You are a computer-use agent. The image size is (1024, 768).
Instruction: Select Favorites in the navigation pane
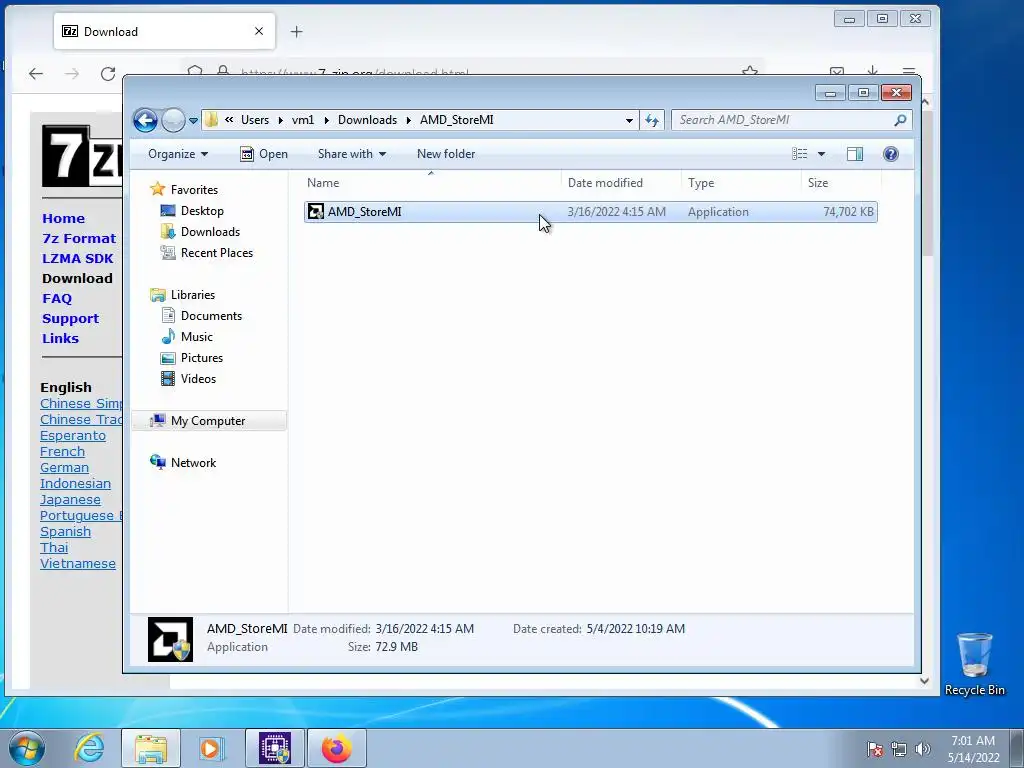[194, 189]
